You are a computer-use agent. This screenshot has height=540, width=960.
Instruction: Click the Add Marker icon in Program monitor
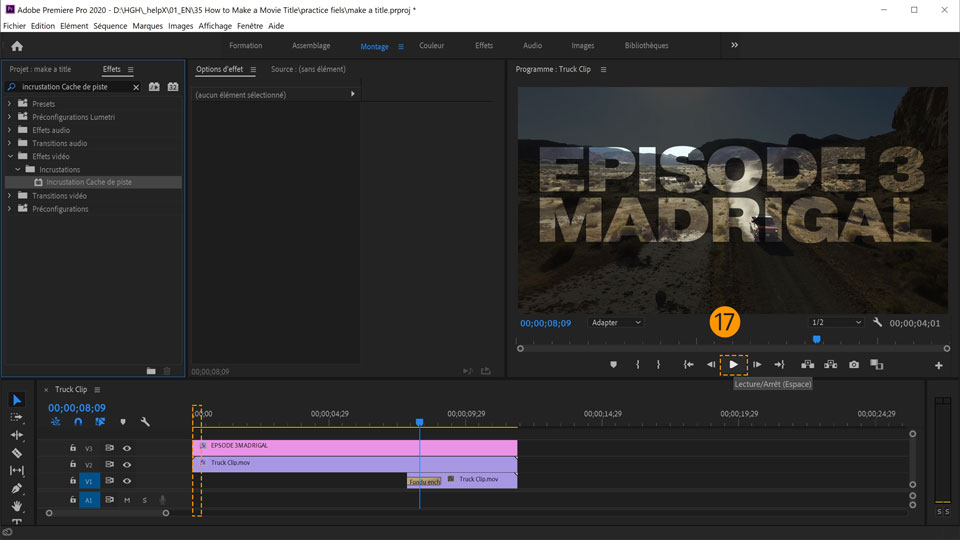pos(613,365)
